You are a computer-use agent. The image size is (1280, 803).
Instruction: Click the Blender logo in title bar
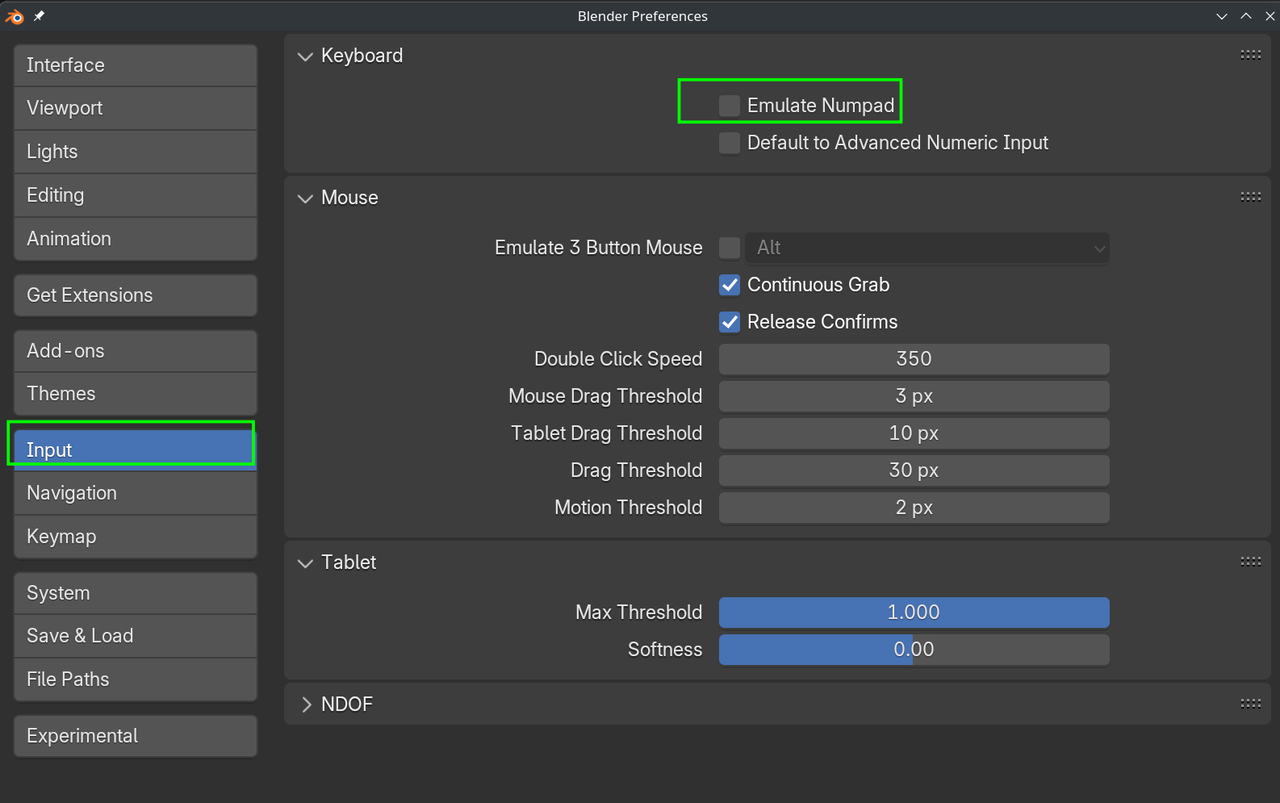click(x=14, y=16)
